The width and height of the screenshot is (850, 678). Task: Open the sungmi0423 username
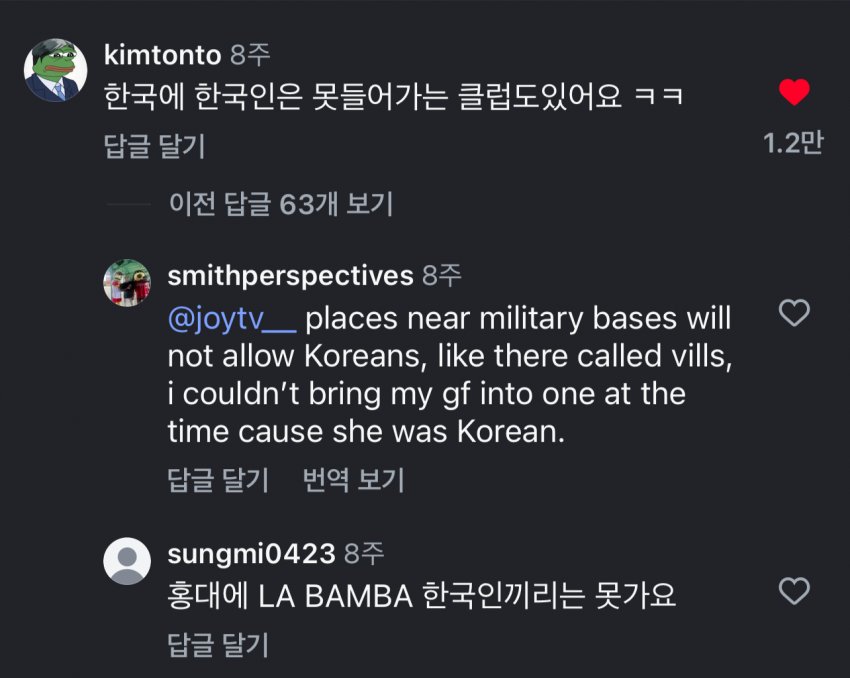(251, 552)
